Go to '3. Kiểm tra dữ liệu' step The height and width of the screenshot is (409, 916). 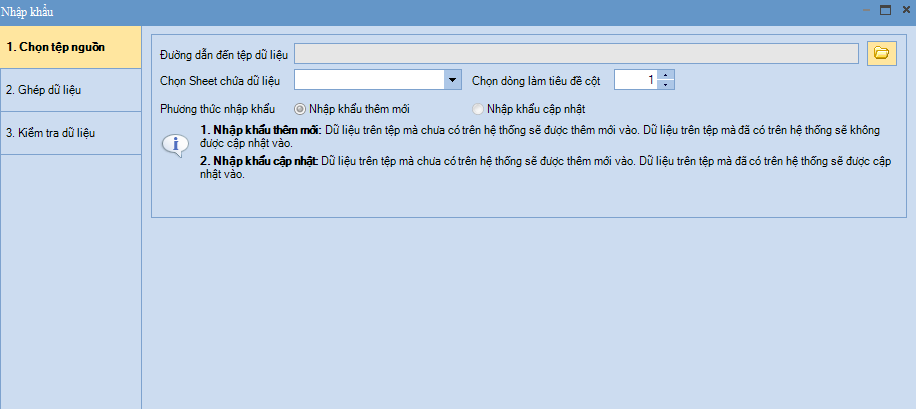71,133
